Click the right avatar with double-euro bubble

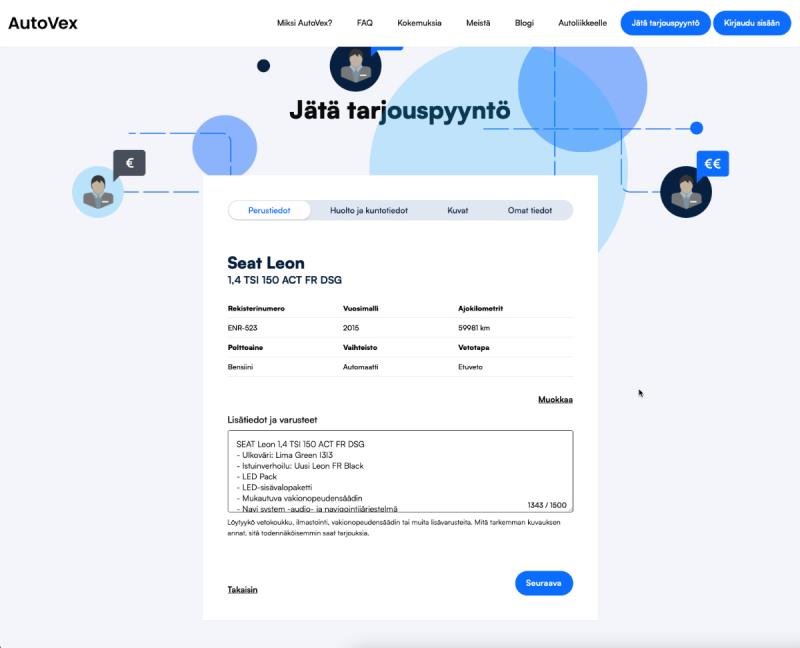point(686,192)
